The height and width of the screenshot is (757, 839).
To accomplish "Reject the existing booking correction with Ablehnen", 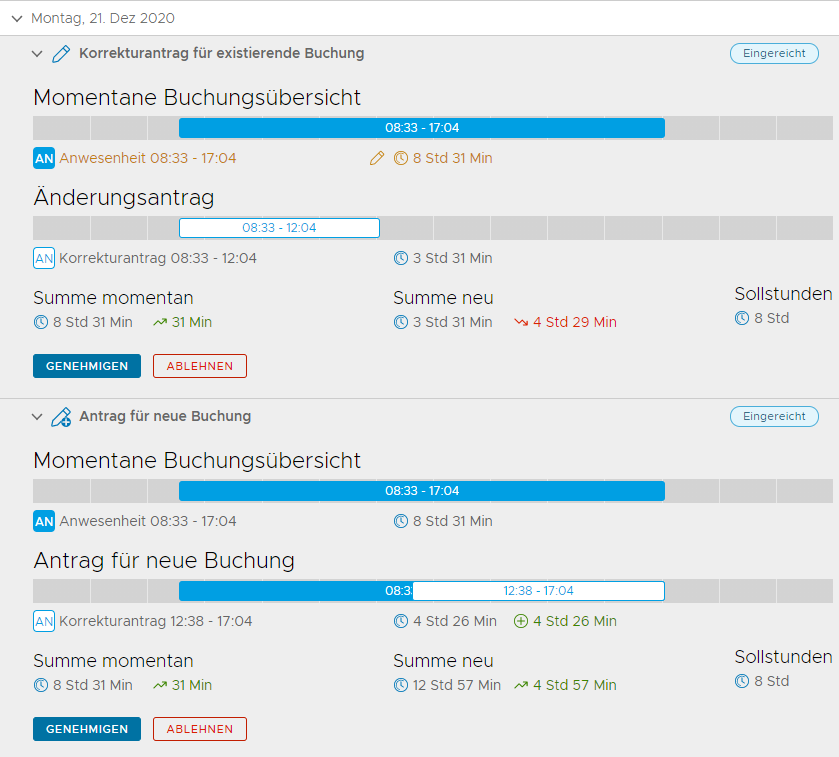I will tap(199, 366).
